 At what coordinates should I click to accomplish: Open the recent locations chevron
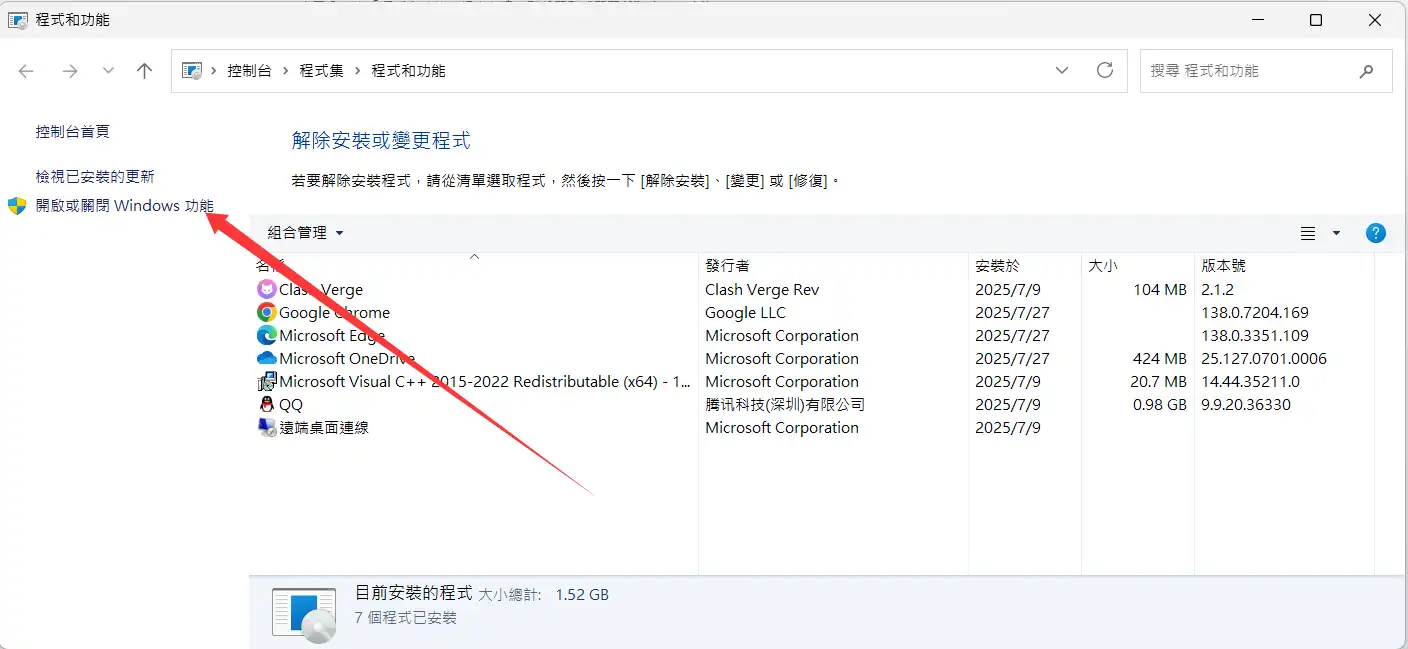[x=108, y=71]
